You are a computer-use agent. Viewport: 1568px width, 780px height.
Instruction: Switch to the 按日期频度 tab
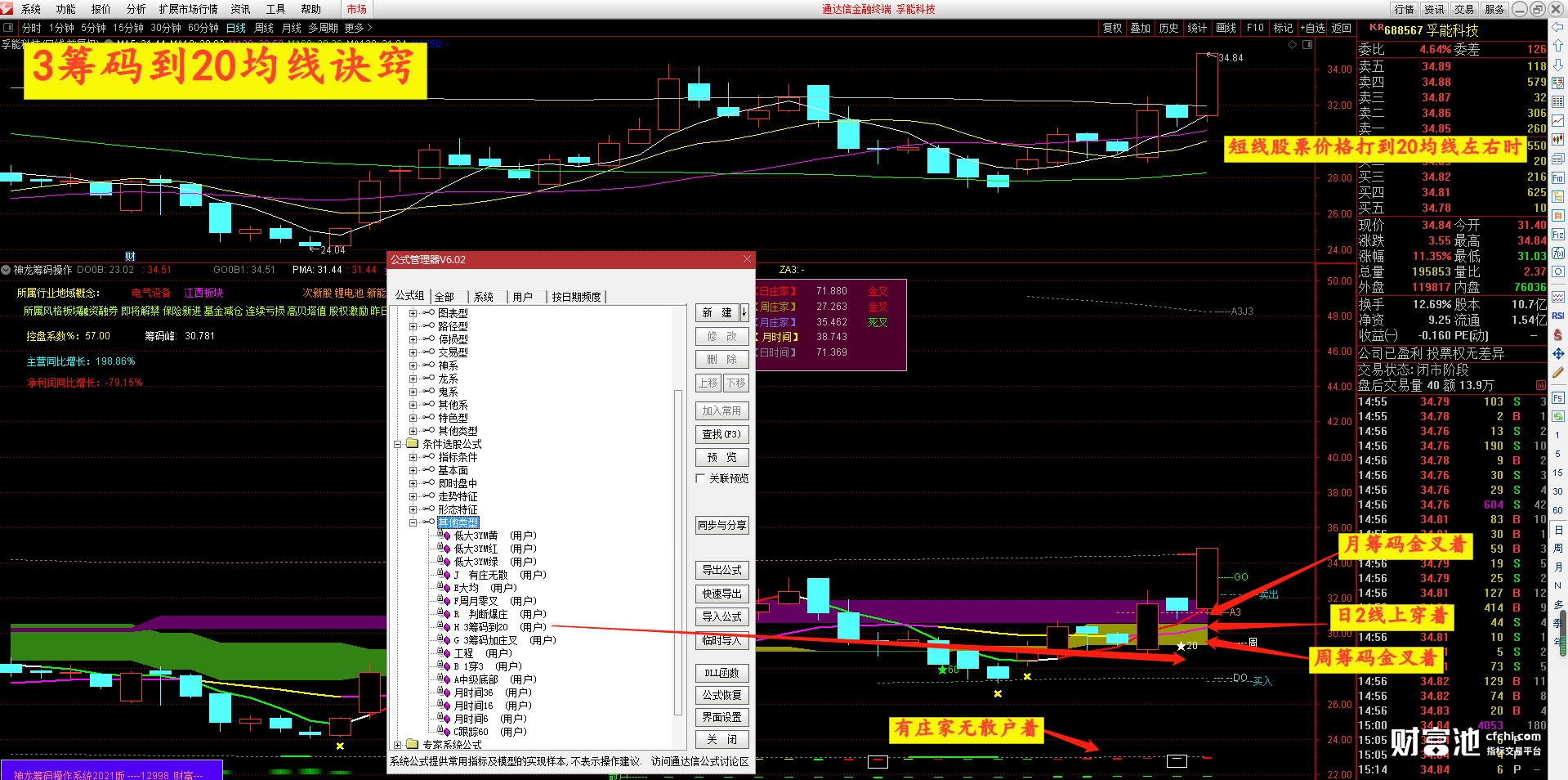(577, 297)
